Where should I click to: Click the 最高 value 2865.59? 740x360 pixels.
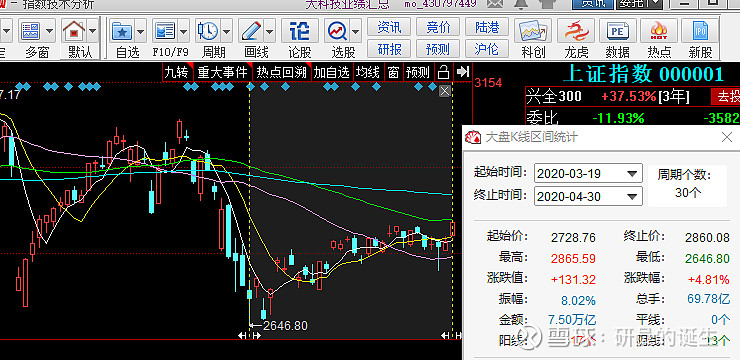573,259
